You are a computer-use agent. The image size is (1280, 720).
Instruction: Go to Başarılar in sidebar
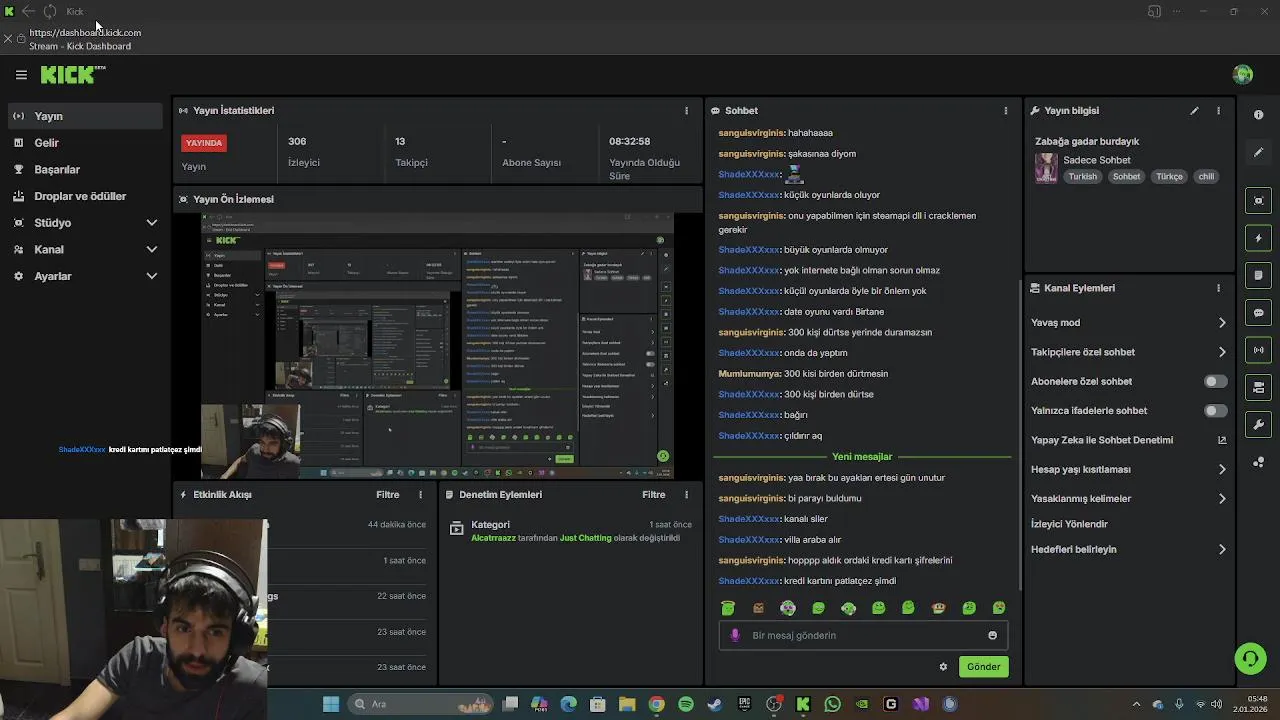pyautogui.click(x=85, y=170)
